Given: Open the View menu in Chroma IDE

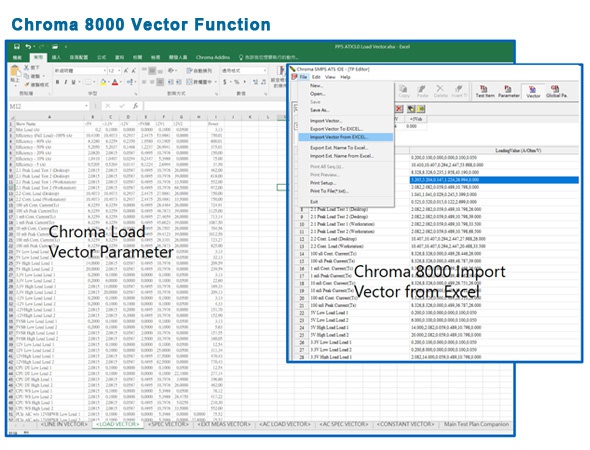Looking at the screenshot, I should click(x=330, y=77).
